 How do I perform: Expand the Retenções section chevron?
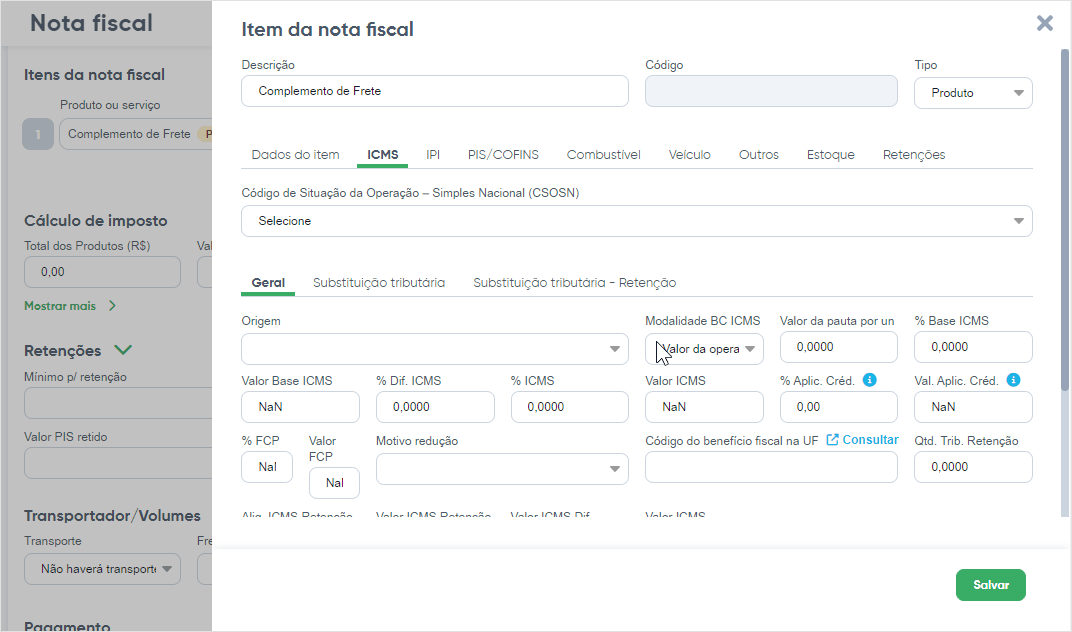[x=123, y=350]
